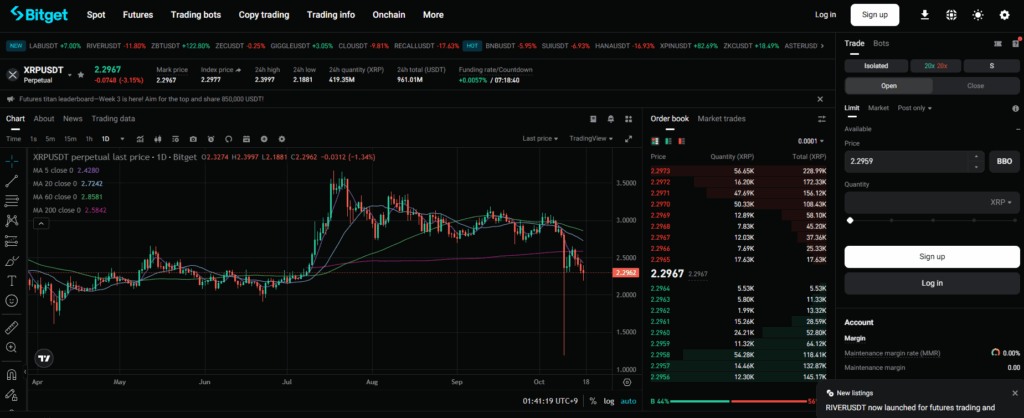The width and height of the screenshot is (1024, 418).
Task: Open the Copy trading menu
Action: (264, 15)
